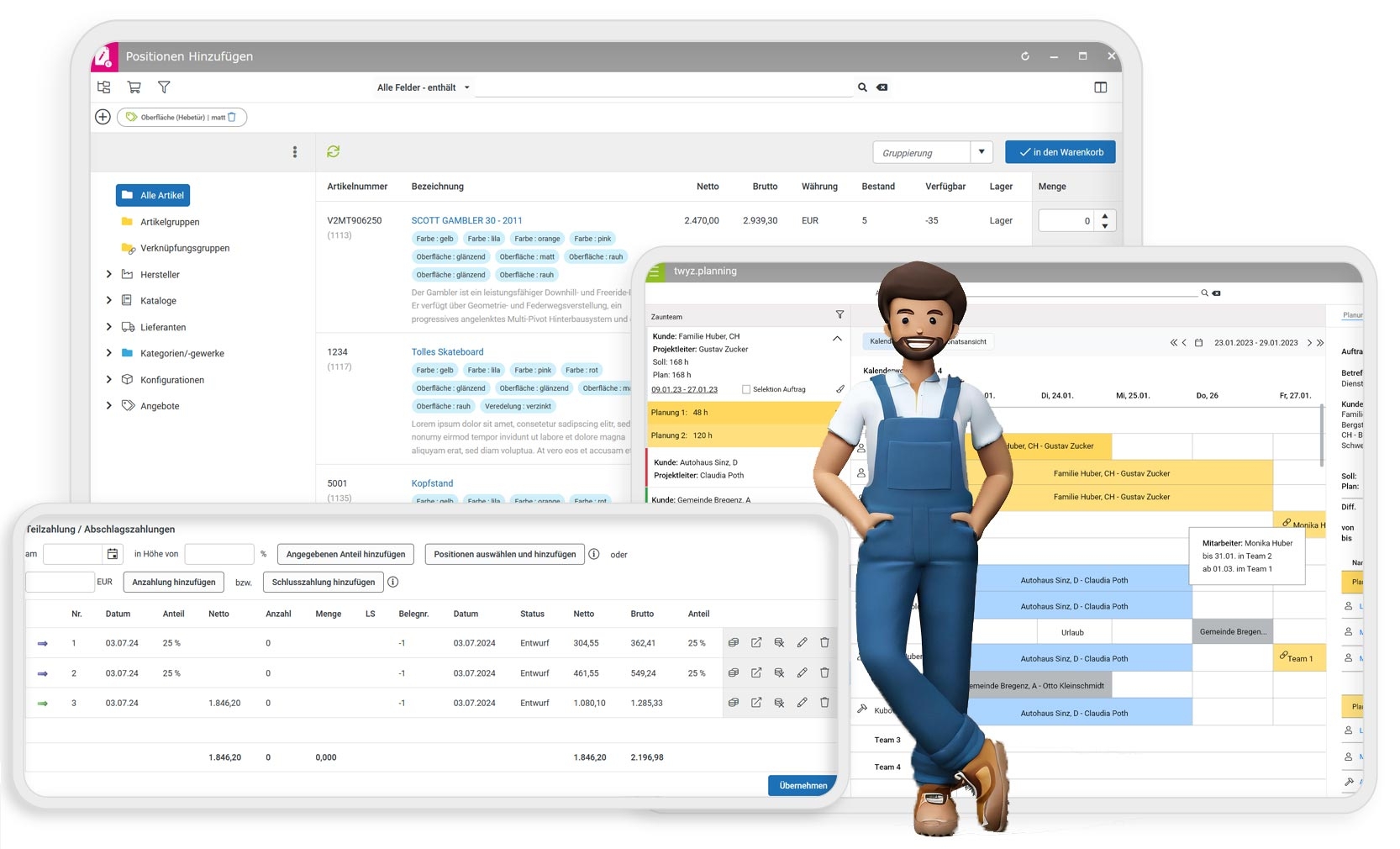1400x849 pixels.
Task: Click 'Anzahlung hinzufügen' button
Action: (174, 582)
